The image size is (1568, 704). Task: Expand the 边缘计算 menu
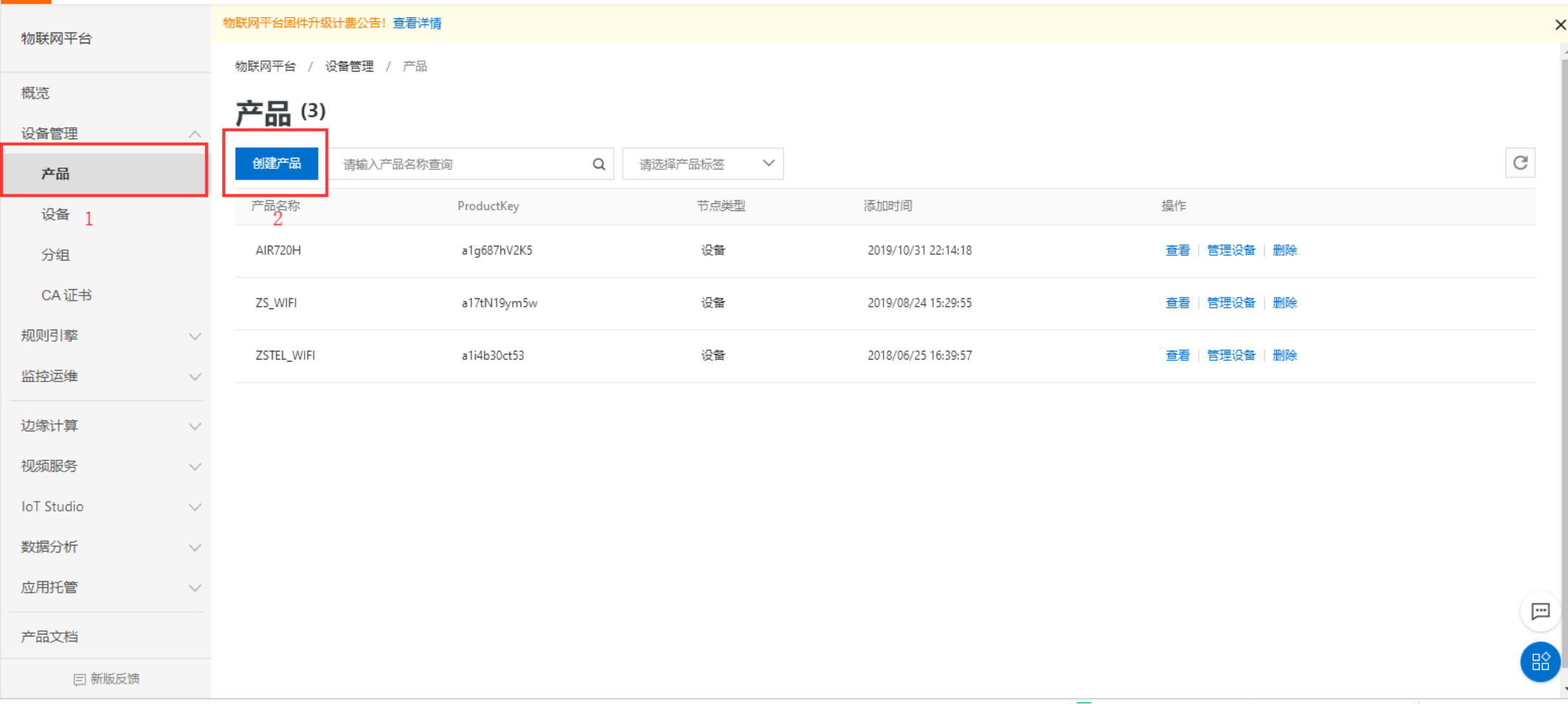tap(195, 426)
